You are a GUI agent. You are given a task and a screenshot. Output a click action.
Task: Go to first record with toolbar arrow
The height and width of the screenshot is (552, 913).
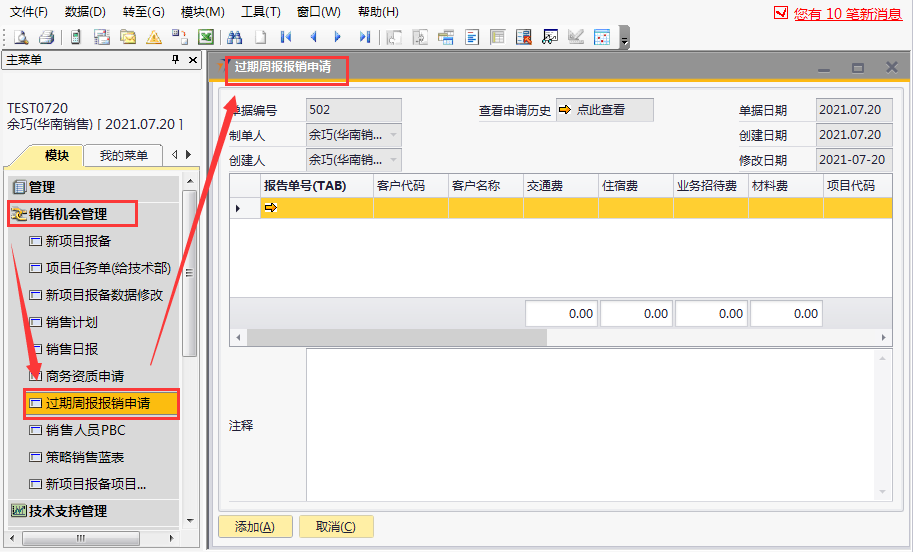tap(287, 37)
